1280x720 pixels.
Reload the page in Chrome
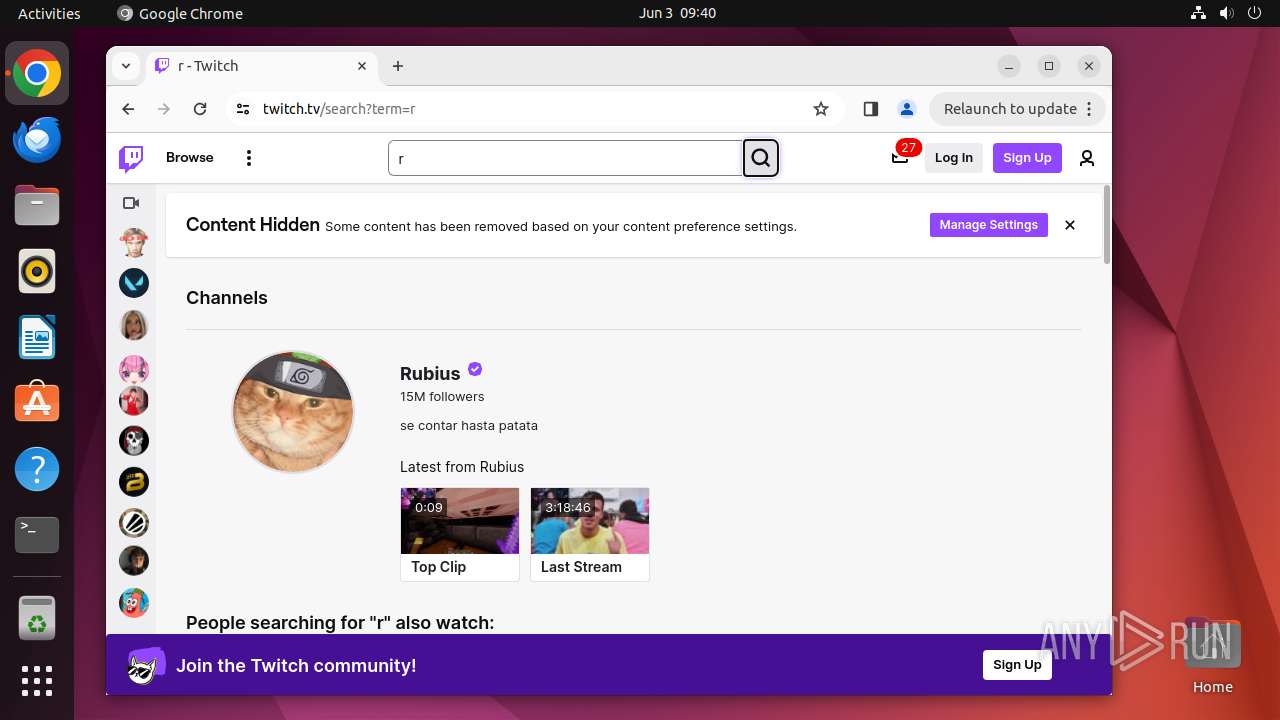tap(200, 109)
